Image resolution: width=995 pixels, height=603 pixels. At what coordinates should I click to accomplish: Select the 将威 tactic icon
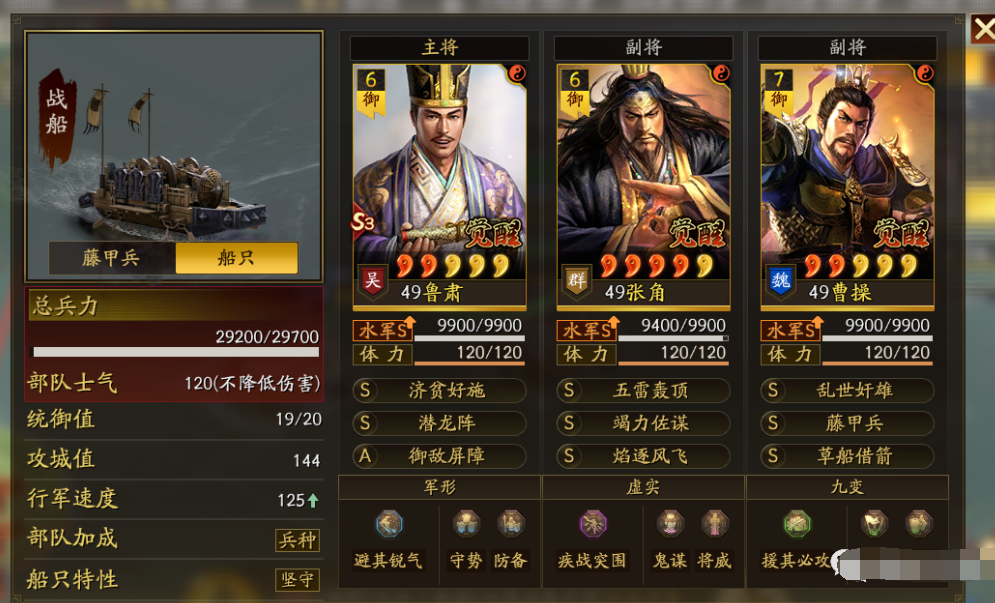pyautogui.click(x=715, y=524)
